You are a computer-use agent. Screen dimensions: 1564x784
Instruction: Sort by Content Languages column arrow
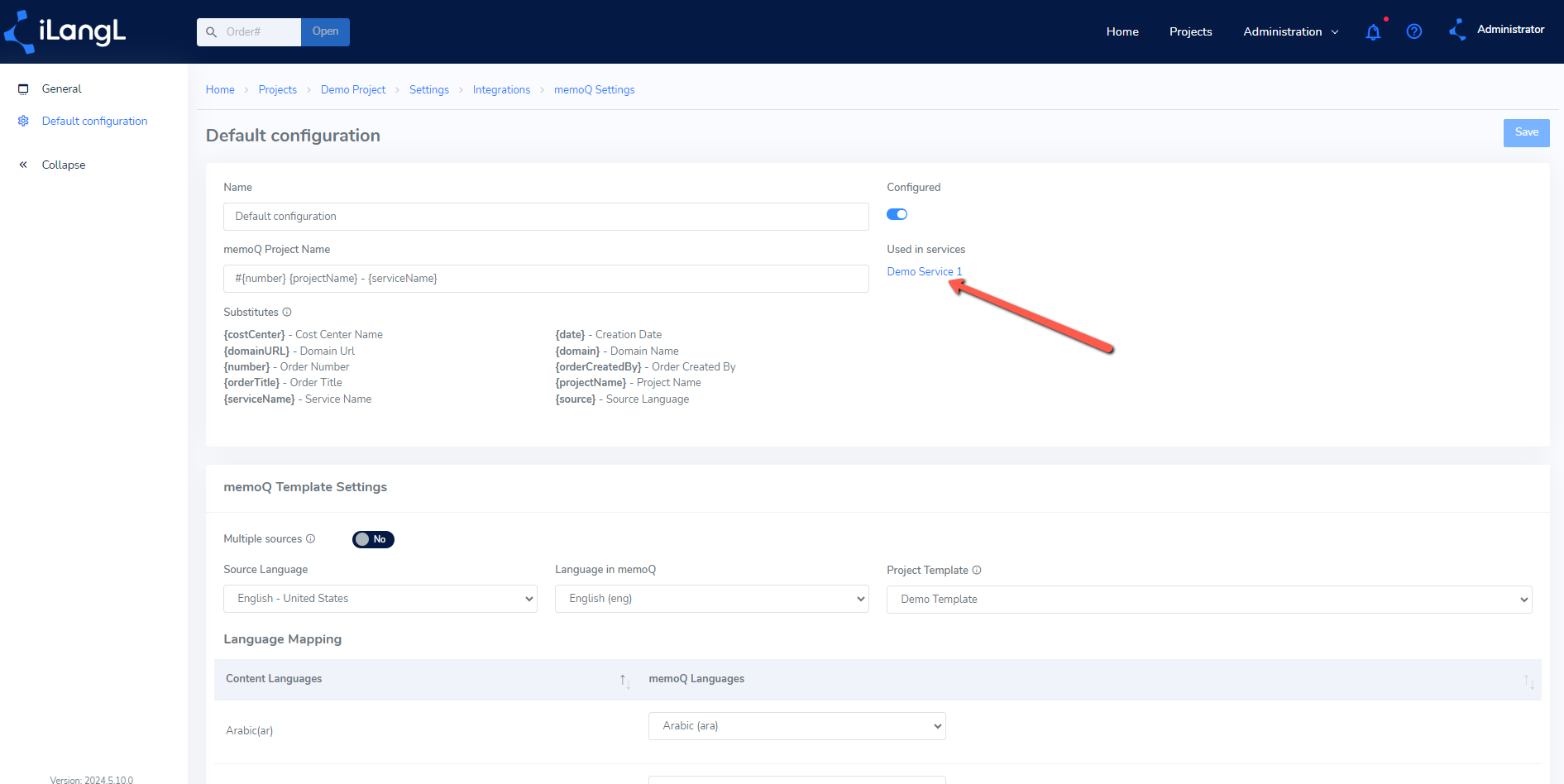click(x=624, y=680)
